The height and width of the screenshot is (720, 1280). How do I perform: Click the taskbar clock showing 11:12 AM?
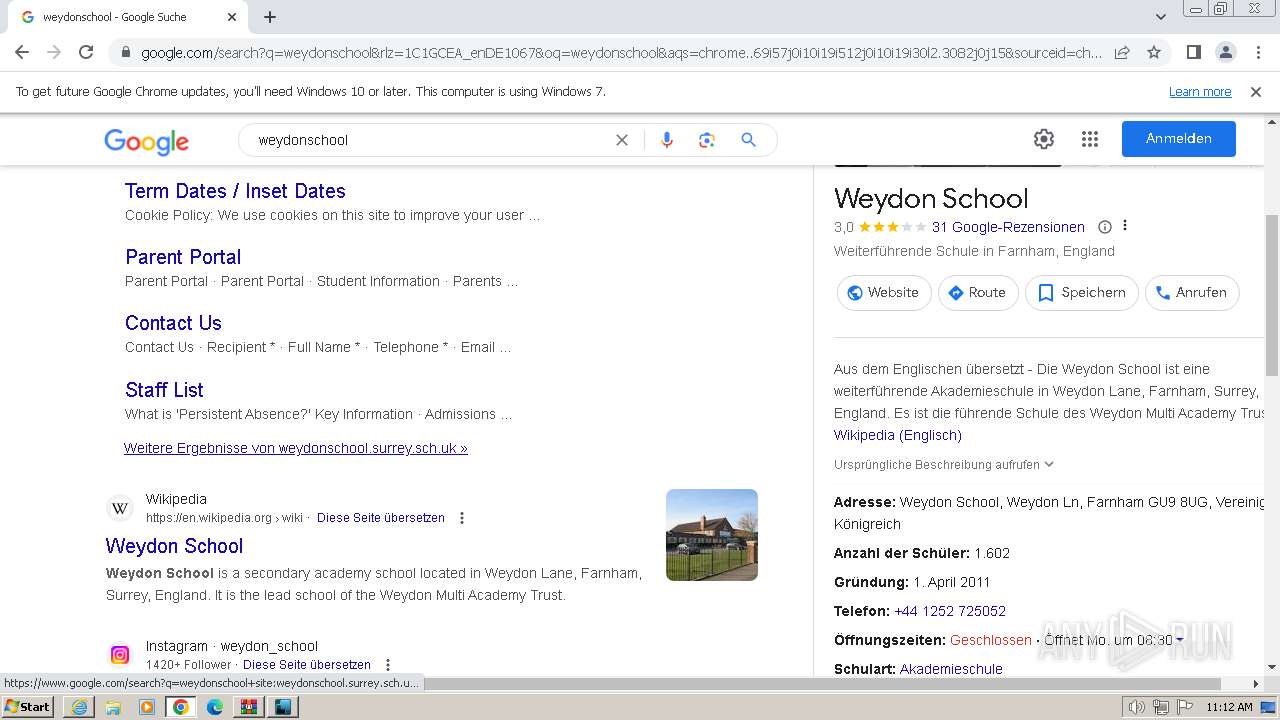tap(1229, 707)
